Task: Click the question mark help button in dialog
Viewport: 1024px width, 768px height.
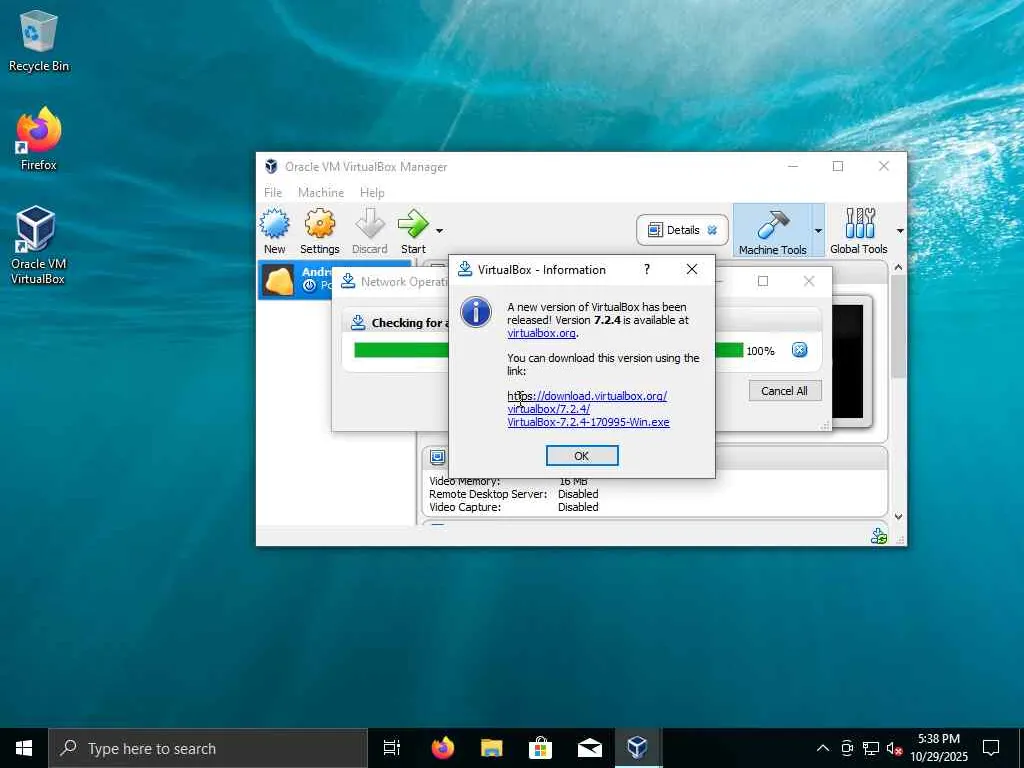Action: 647,269
